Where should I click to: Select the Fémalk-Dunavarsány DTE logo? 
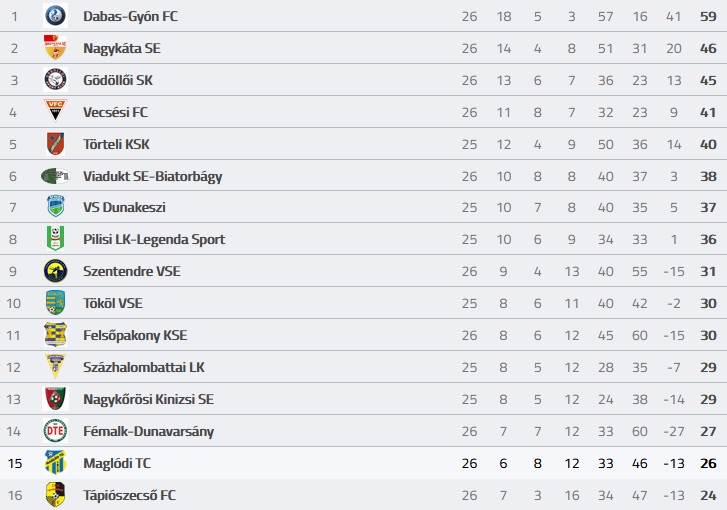coord(55,431)
